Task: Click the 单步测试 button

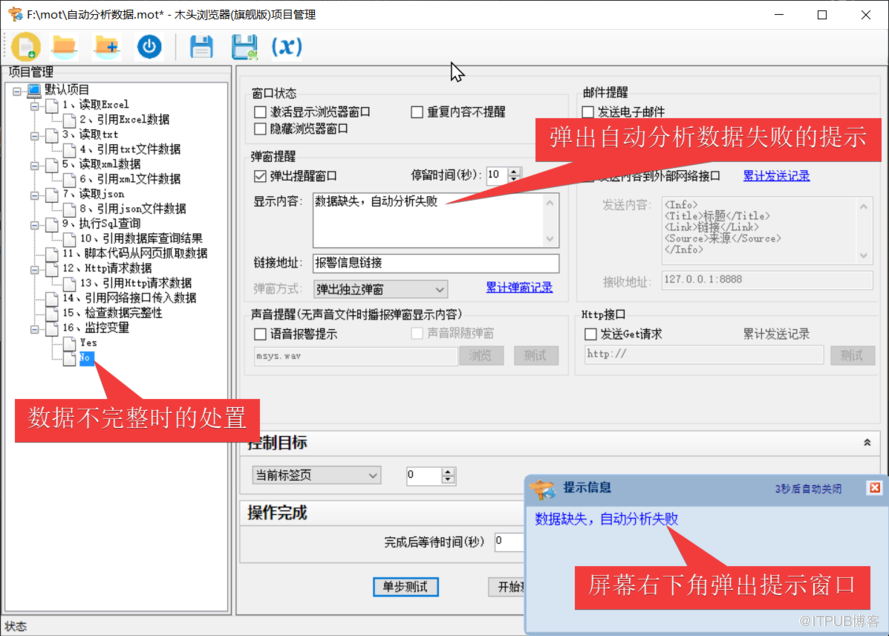Action: click(405, 587)
